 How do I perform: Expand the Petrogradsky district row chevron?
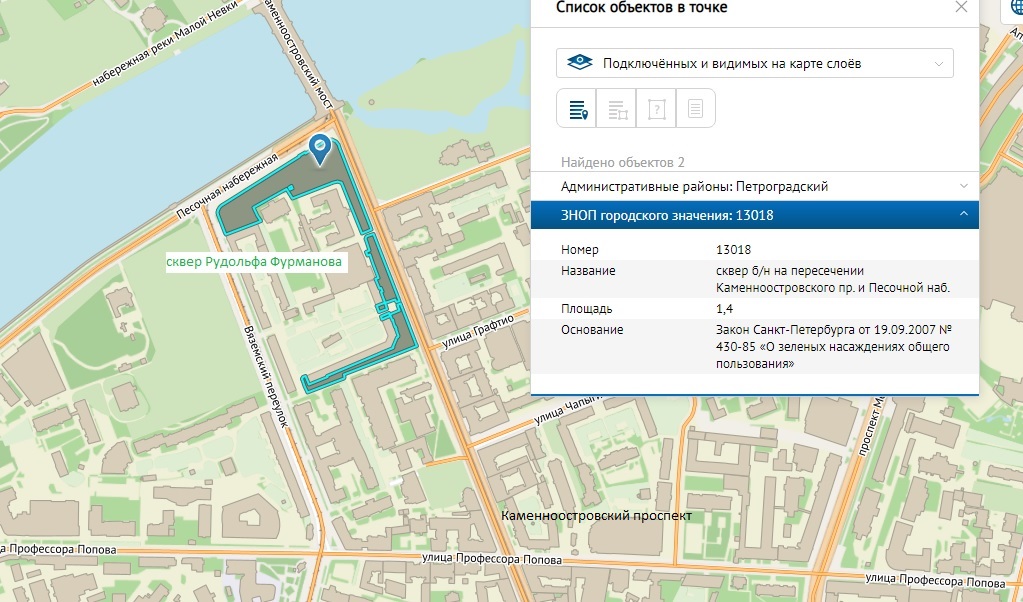point(963,186)
